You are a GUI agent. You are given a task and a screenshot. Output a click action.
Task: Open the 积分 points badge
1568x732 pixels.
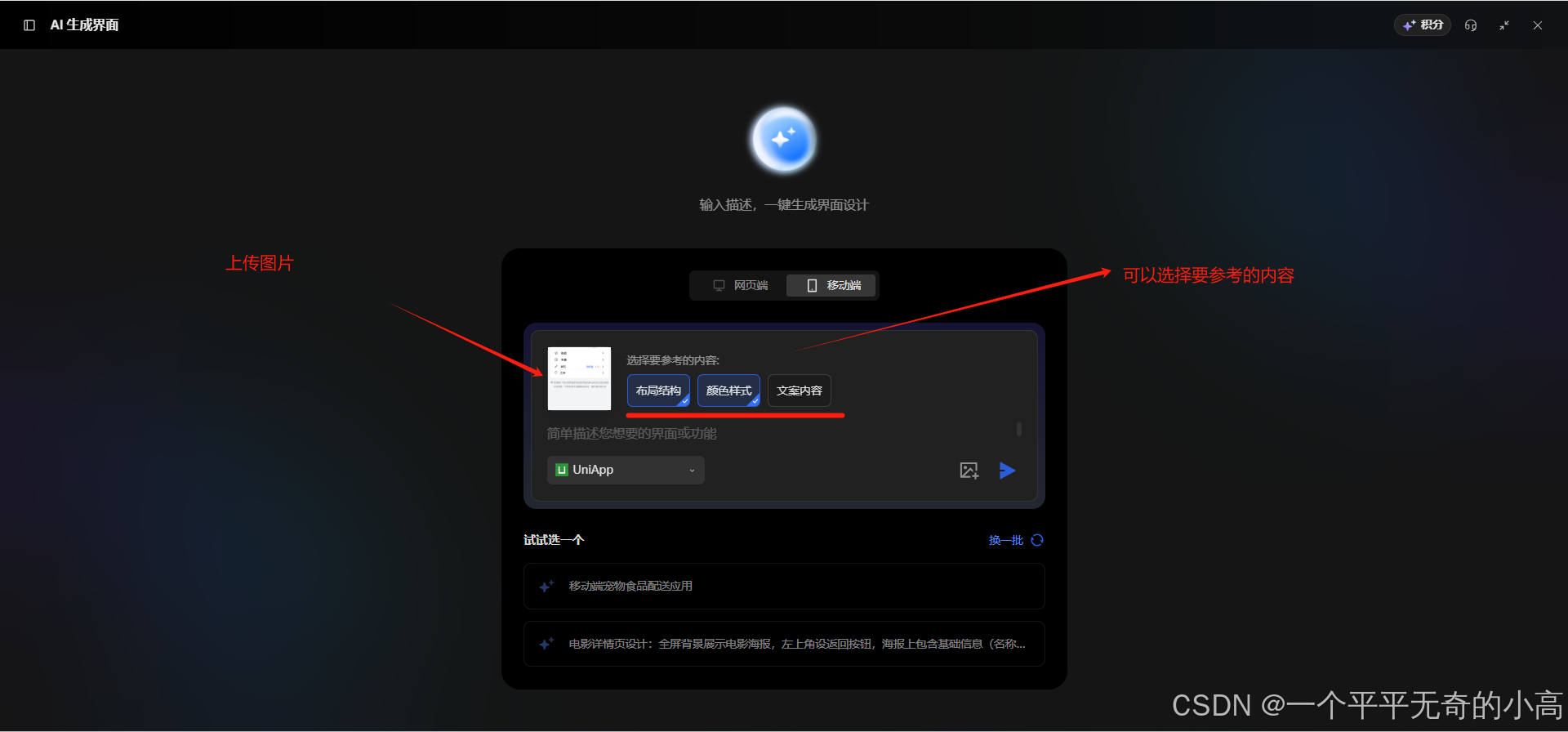click(1422, 25)
